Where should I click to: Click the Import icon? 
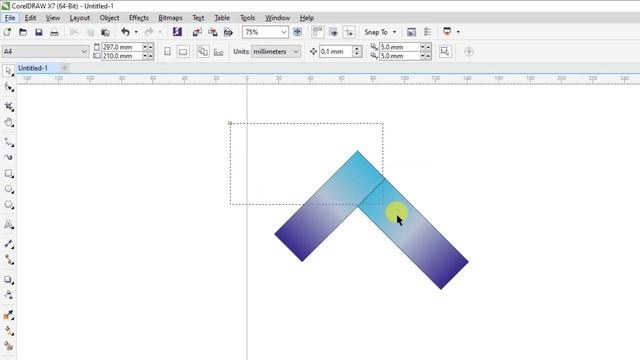coord(197,32)
